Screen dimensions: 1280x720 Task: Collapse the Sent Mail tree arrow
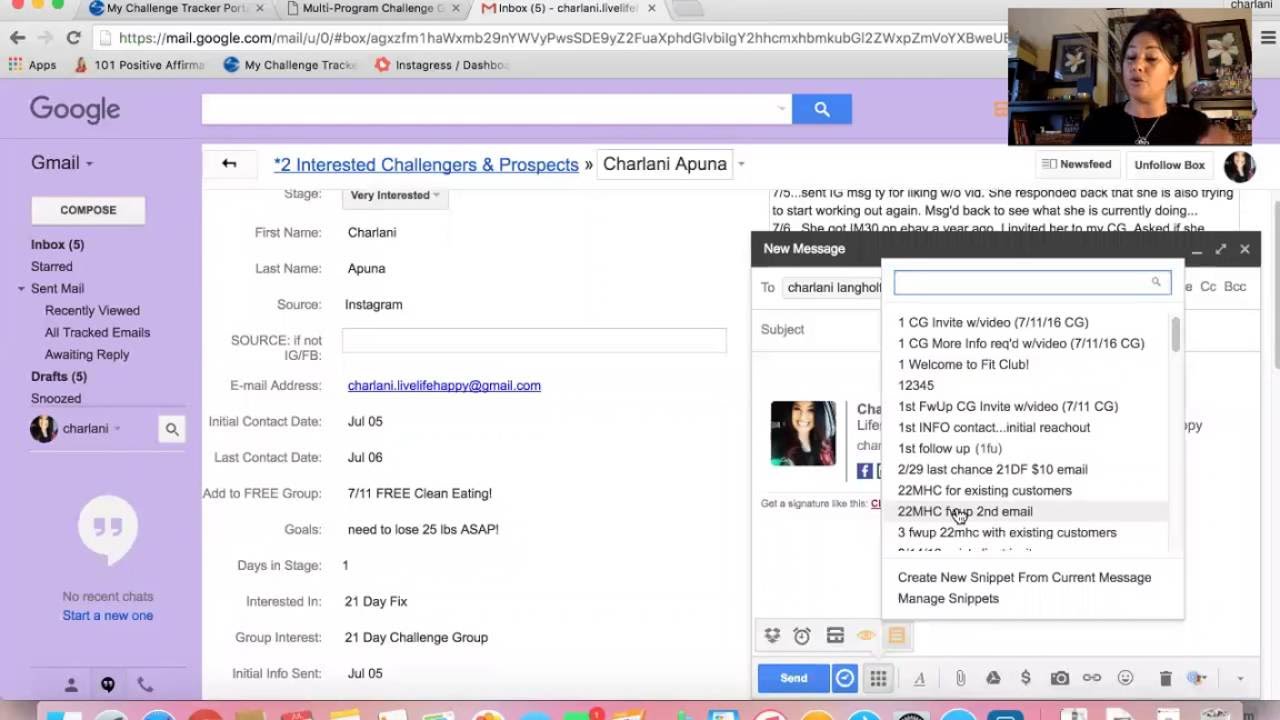coord(21,289)
